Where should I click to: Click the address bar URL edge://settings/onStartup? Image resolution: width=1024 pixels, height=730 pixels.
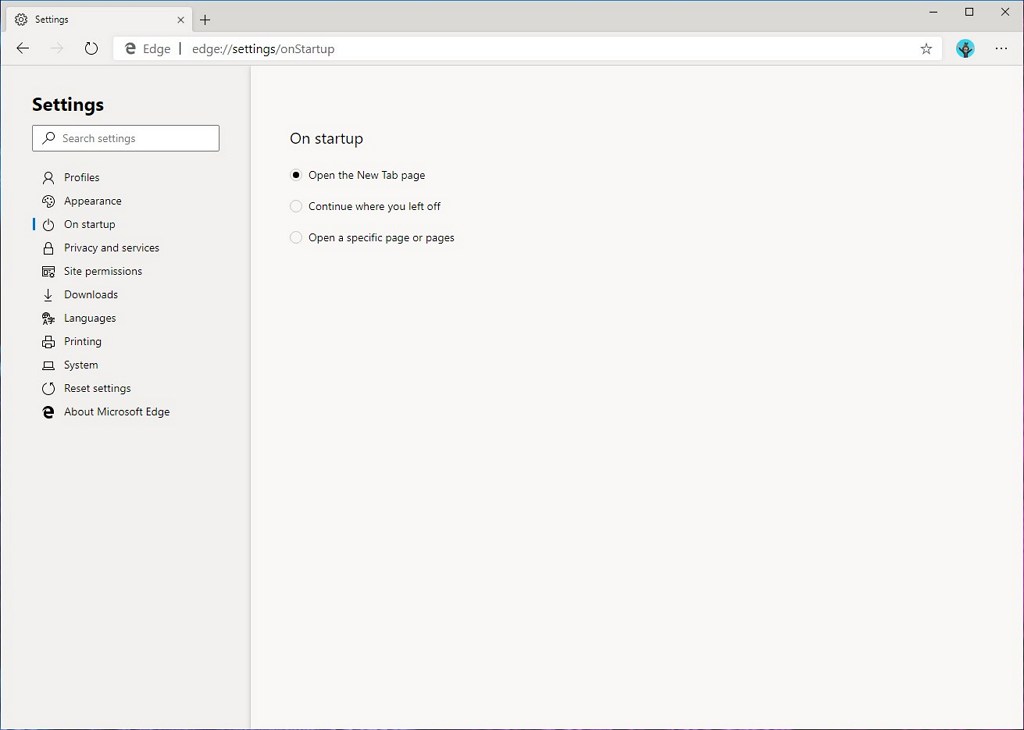(x=263, y=49)
